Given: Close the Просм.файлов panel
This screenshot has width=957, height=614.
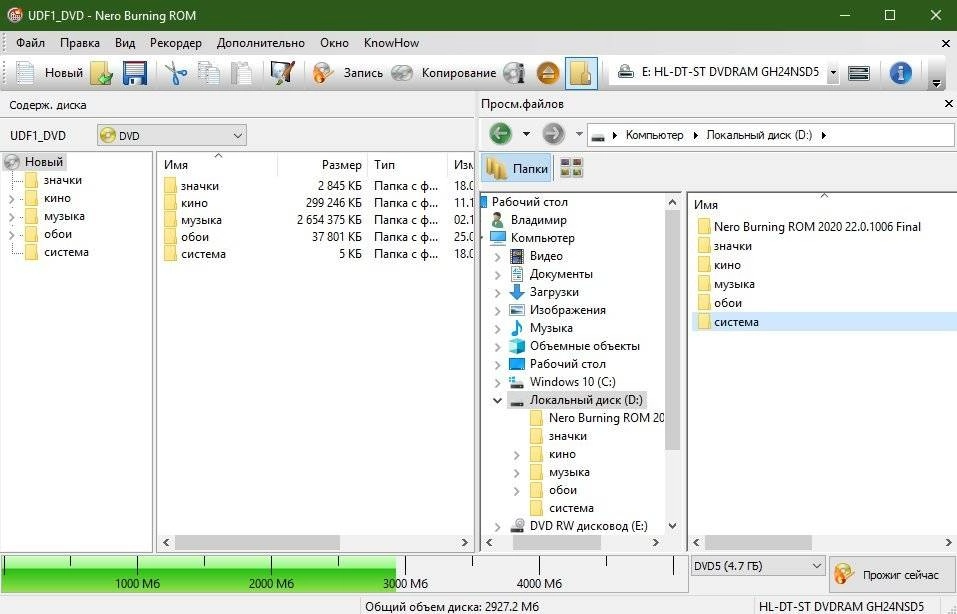Looking at the screenshot, I should [x=948, y=104].
